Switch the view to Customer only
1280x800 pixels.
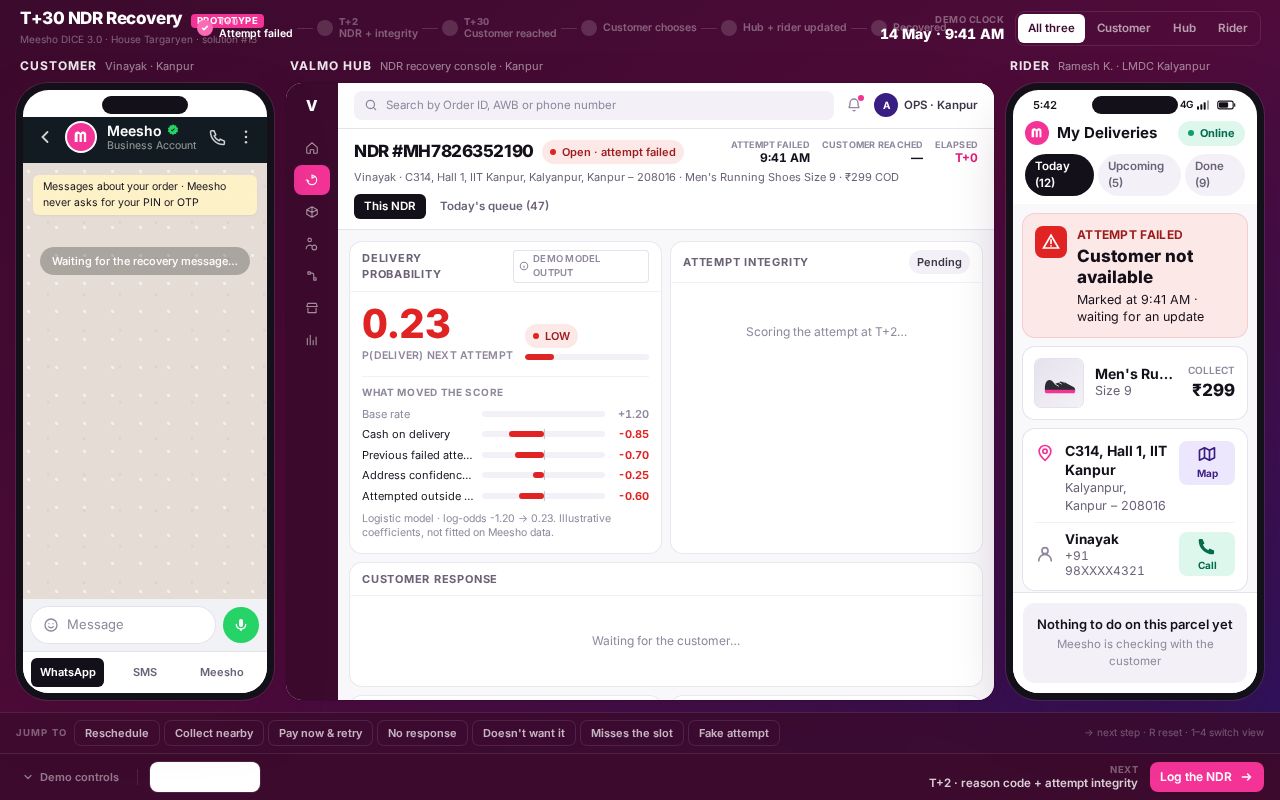(x=1123, y=28)
